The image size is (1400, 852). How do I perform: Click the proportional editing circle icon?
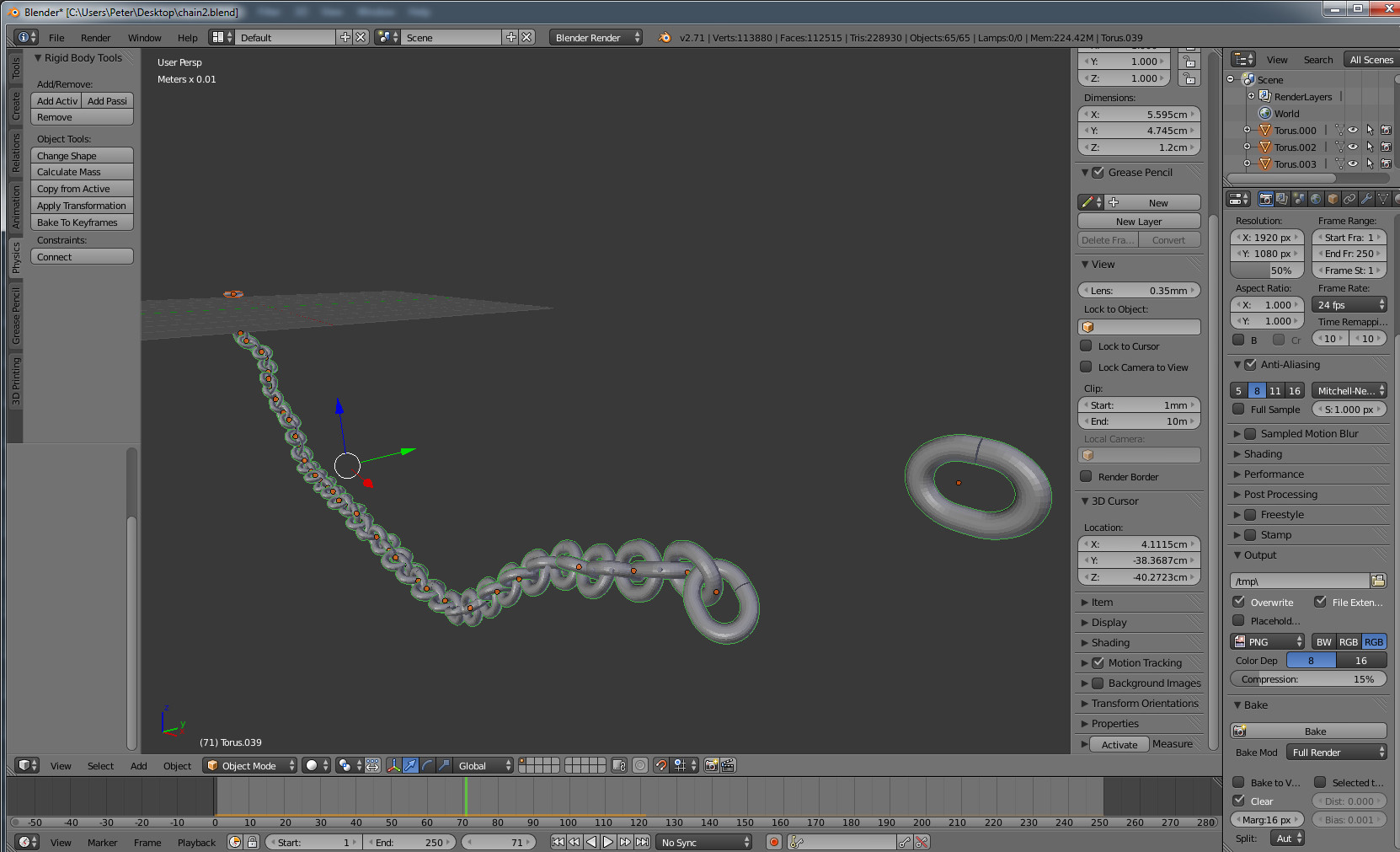pyautogui.click(x=640, y=765)
